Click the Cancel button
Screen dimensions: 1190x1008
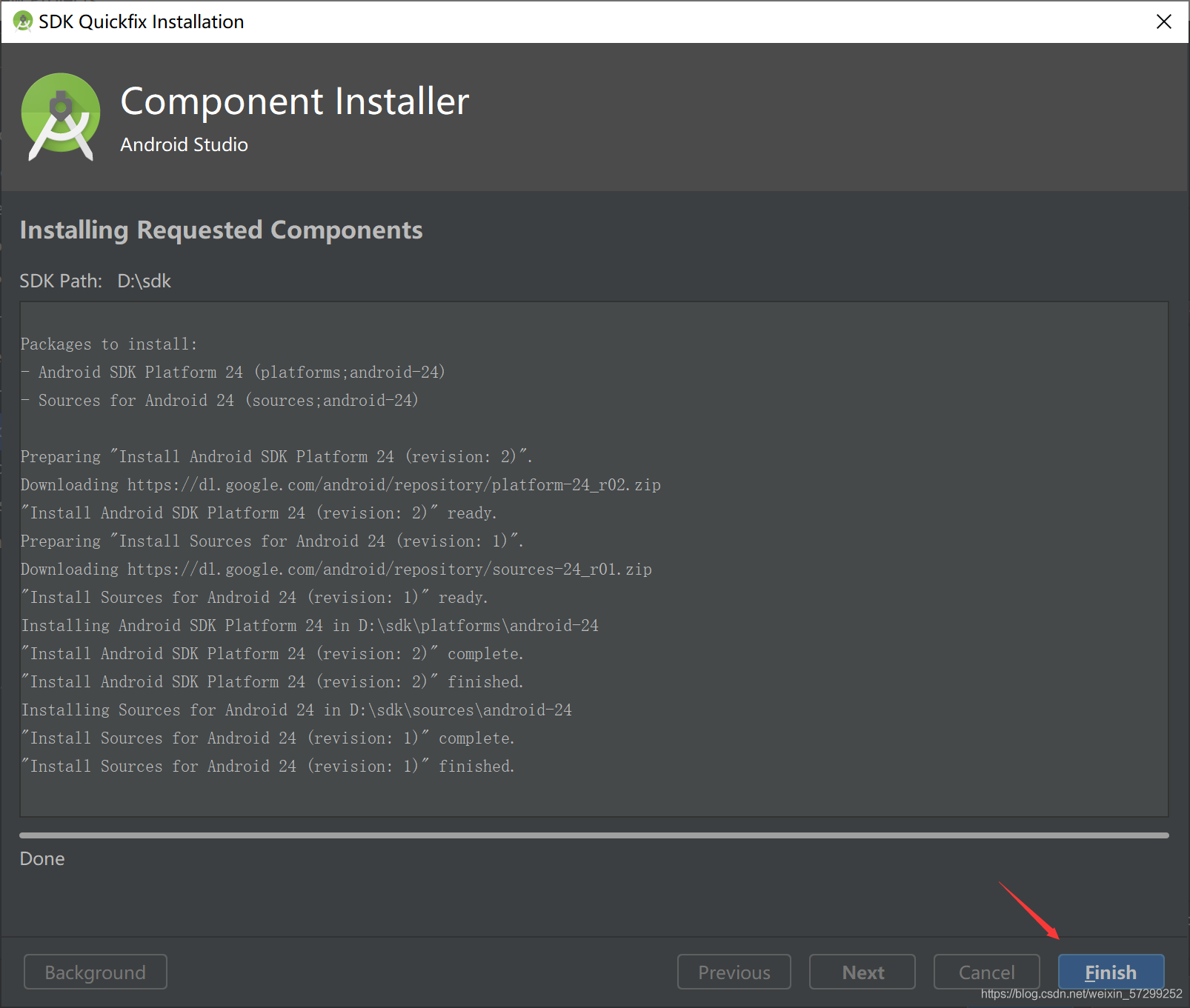coord(986,972)
